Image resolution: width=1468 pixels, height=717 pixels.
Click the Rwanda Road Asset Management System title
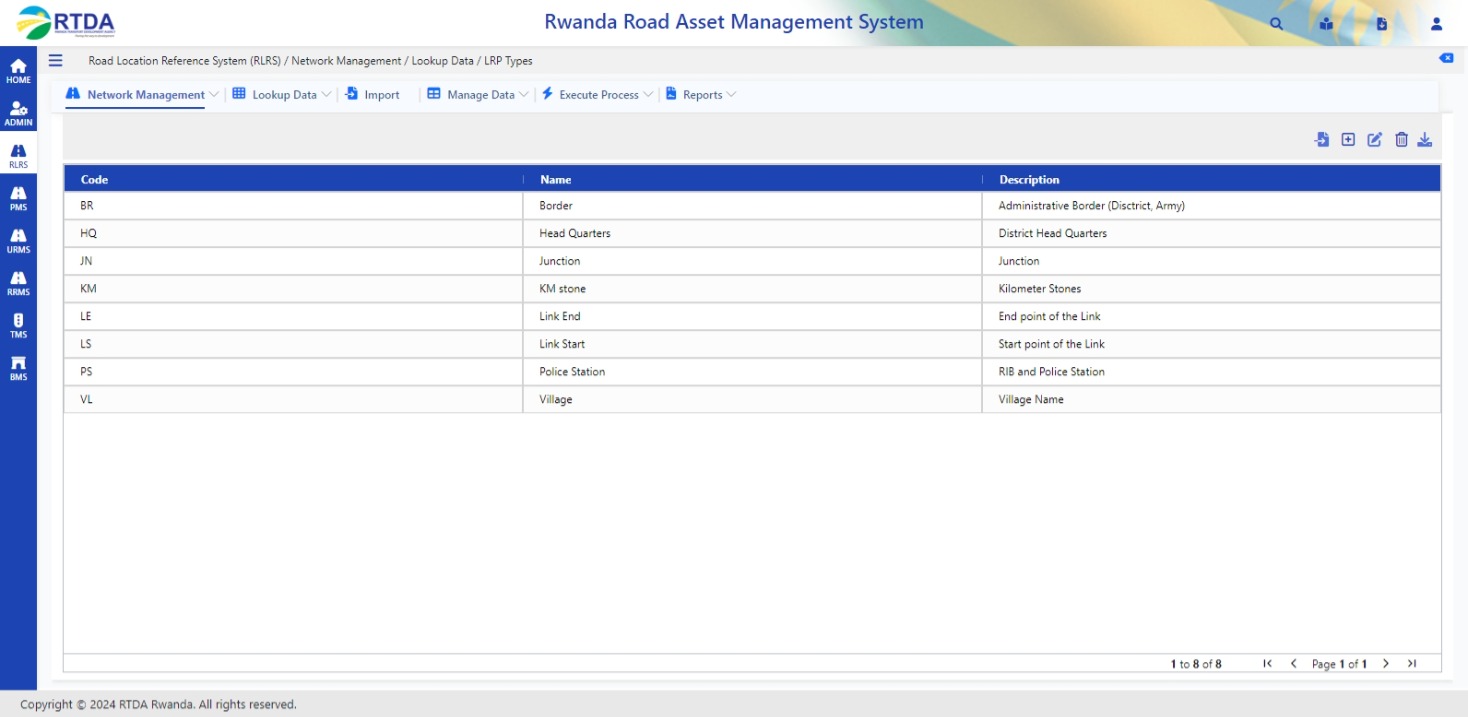click(734, 22)
